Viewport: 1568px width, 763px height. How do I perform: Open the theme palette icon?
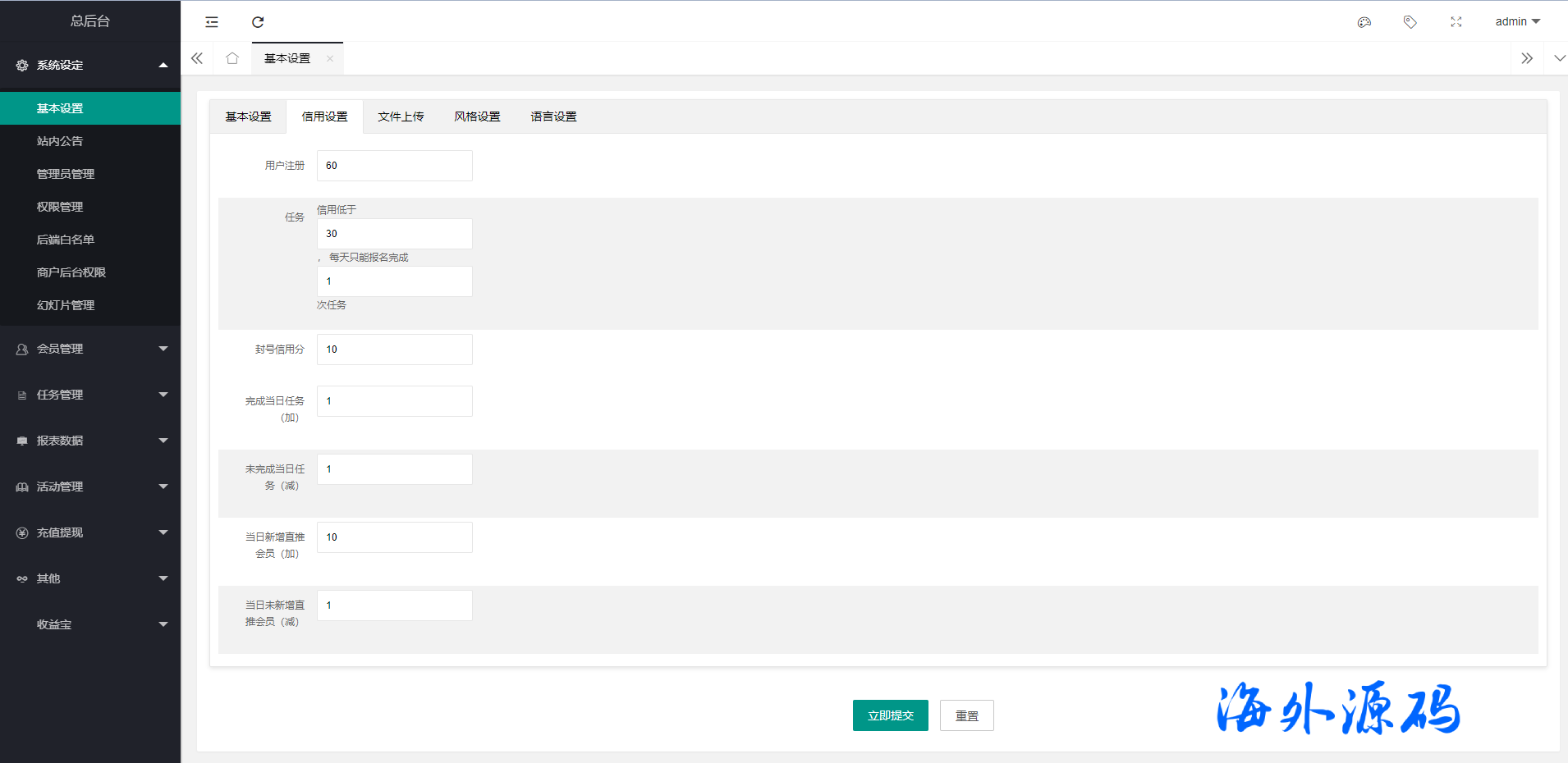[1364, 22]
